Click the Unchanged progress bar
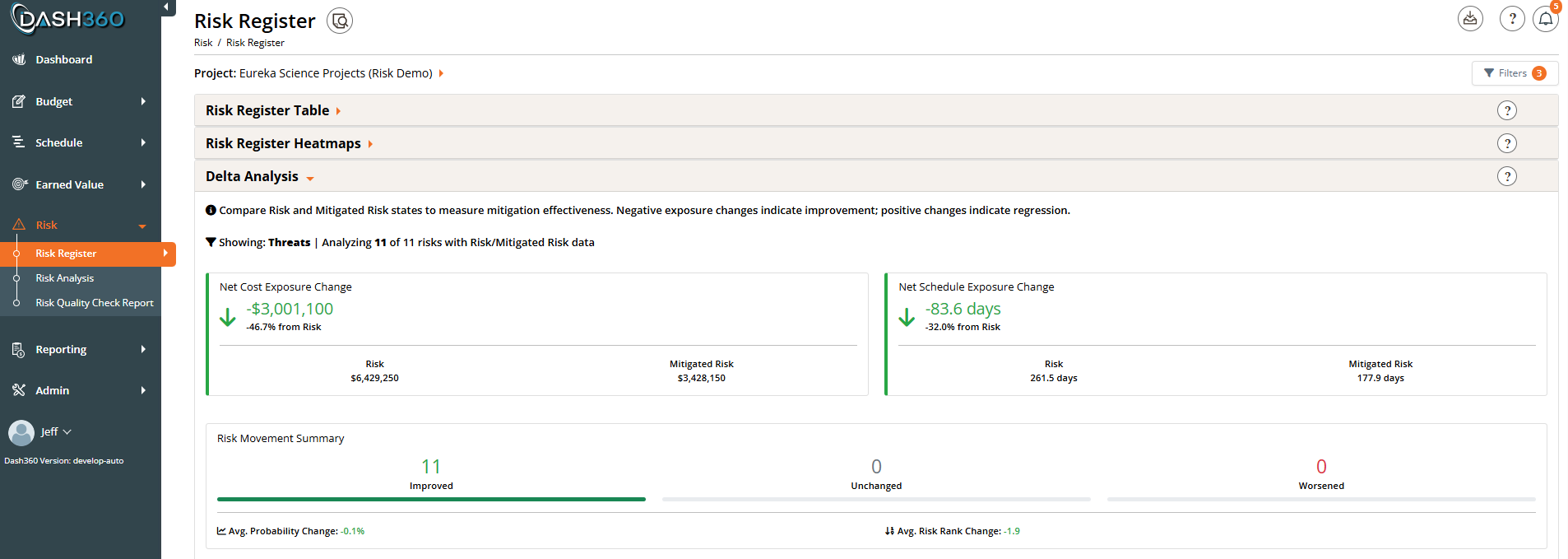 (x=876, y=499)
